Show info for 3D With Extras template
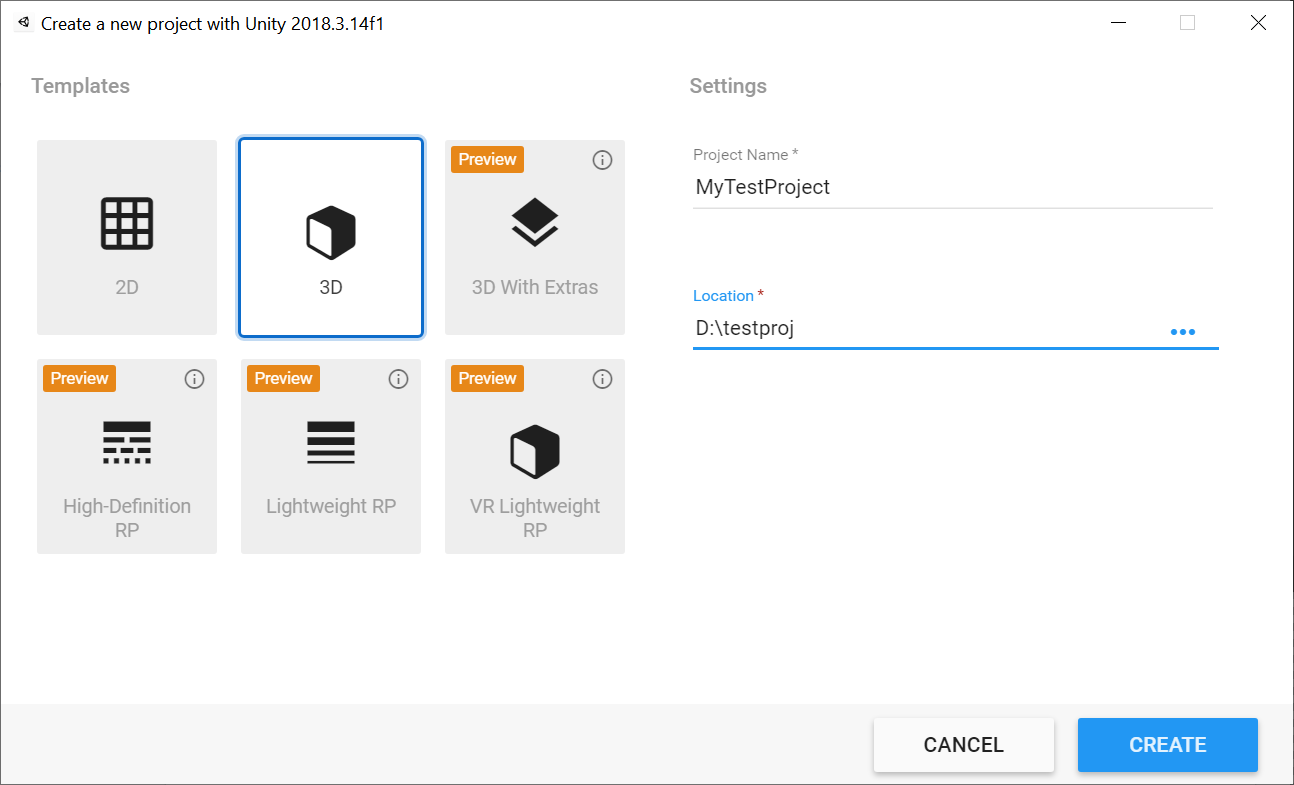Screen dimensions: 1294x785 (x=602, y=160)
